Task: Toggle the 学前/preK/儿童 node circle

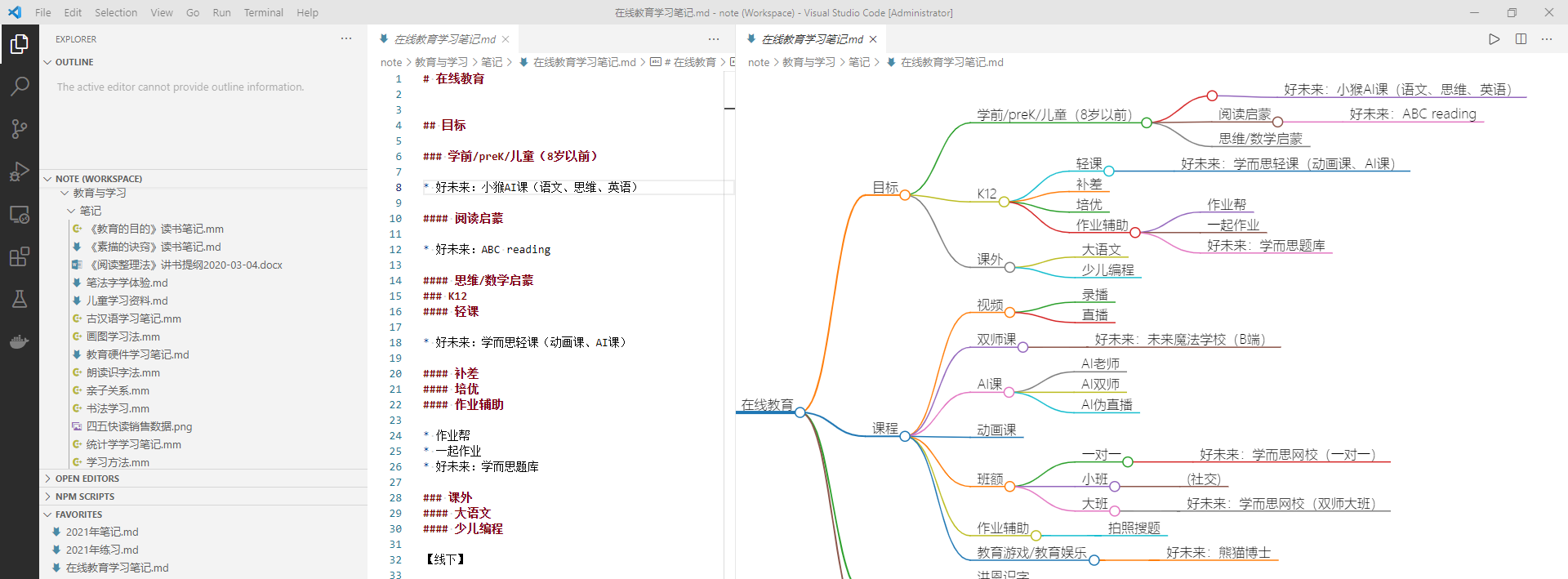Action: point(1147,122)
